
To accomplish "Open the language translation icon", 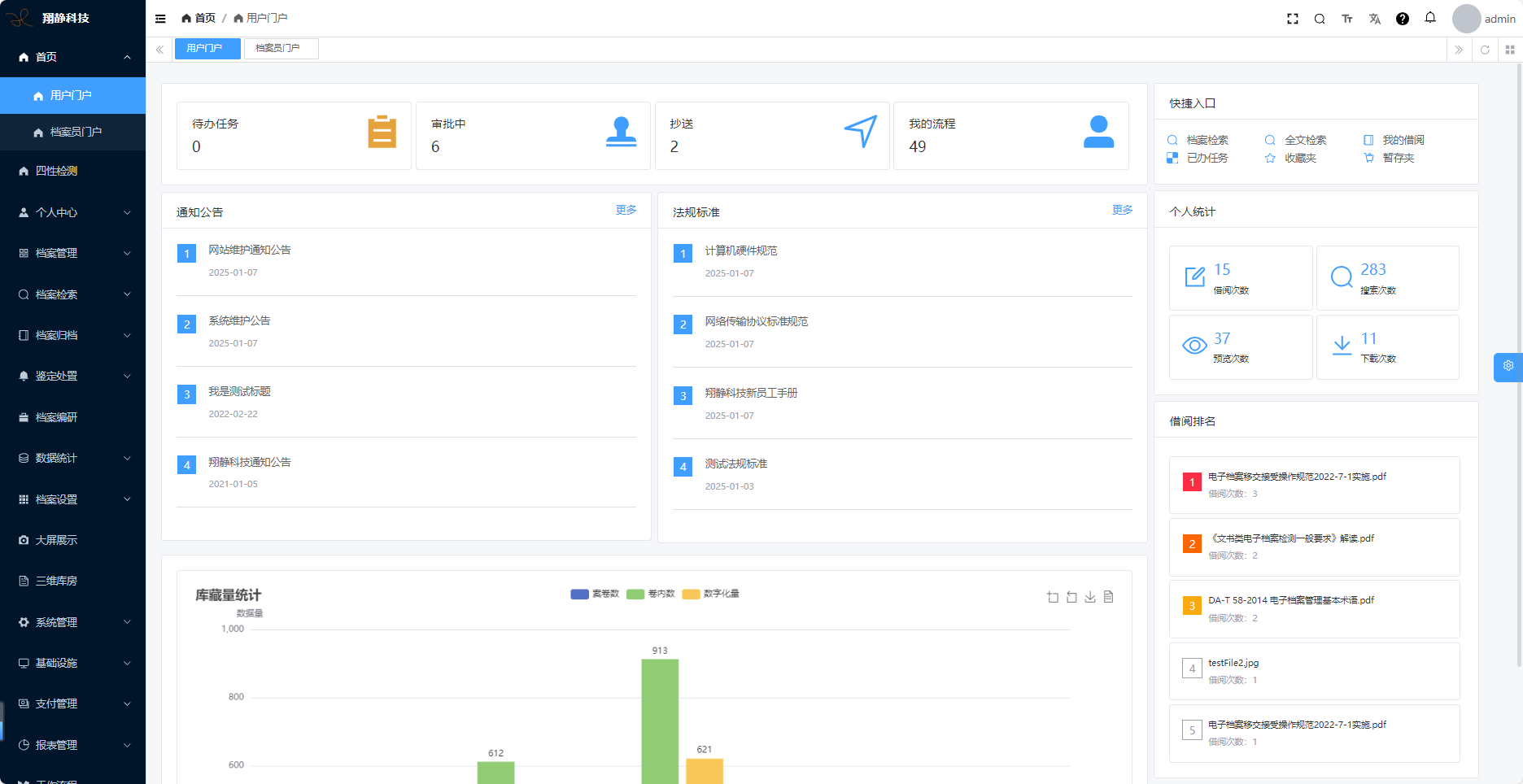I will [1375, 19].
